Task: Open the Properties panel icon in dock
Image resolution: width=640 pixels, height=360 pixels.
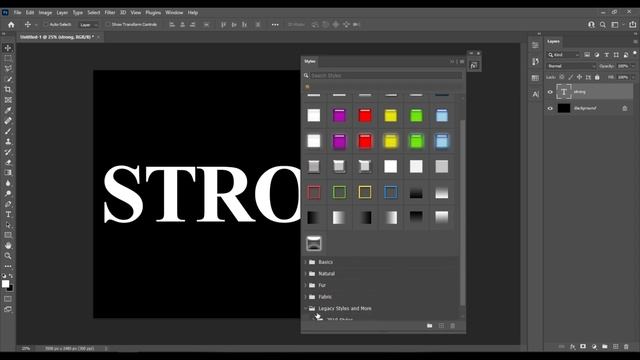Action: click(535, 45)
